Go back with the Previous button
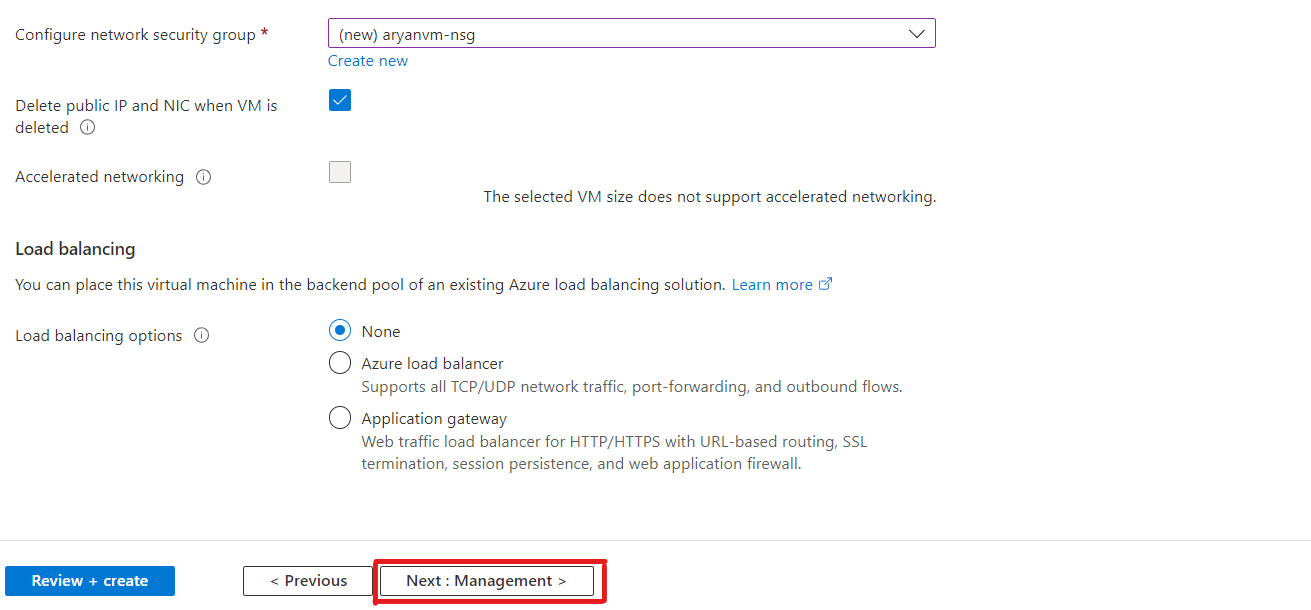The width and height of the screenshot is (1311, 610). (308, 581)
